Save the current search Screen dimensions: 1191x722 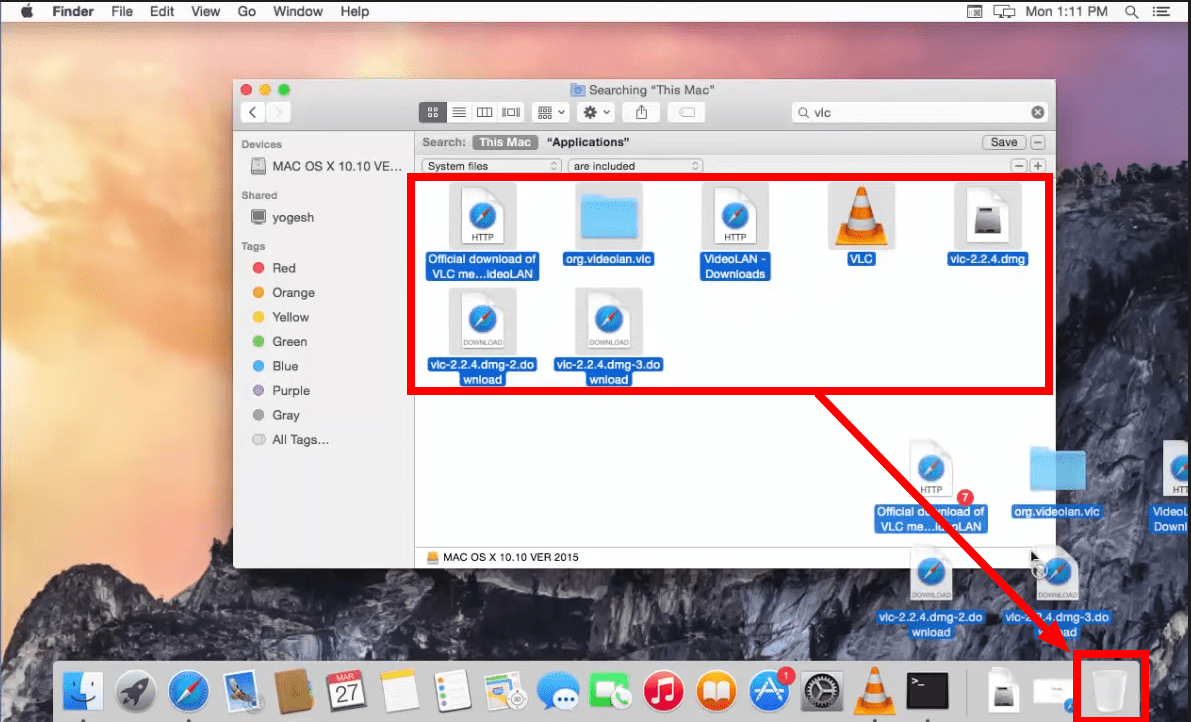(x=1003, y=142)
